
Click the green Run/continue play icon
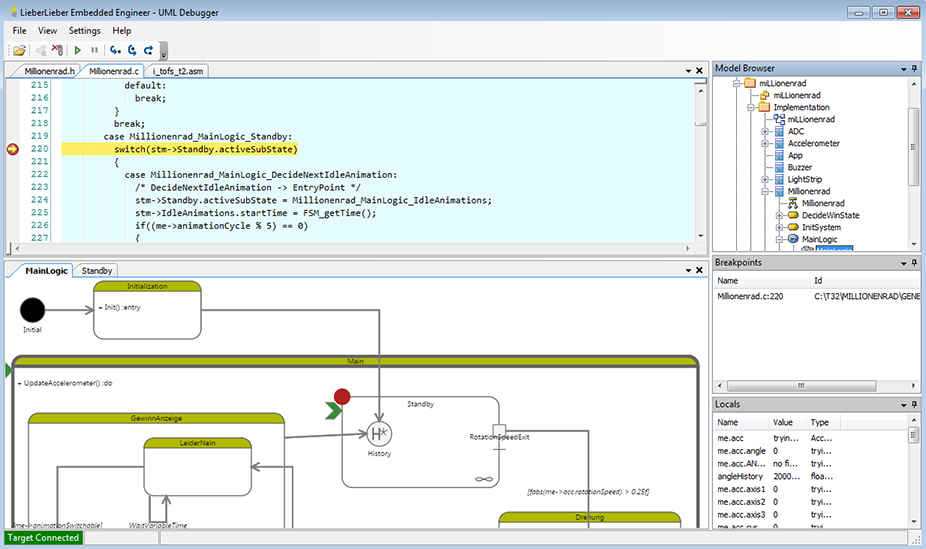coord(78,51)
